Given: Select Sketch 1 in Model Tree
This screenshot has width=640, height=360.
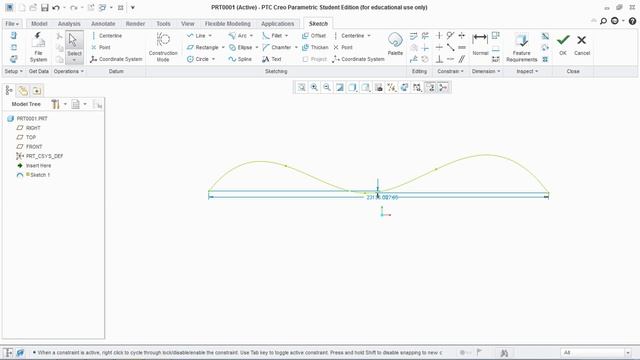Looking at the screenshot, I should click(x=34, y=175).
